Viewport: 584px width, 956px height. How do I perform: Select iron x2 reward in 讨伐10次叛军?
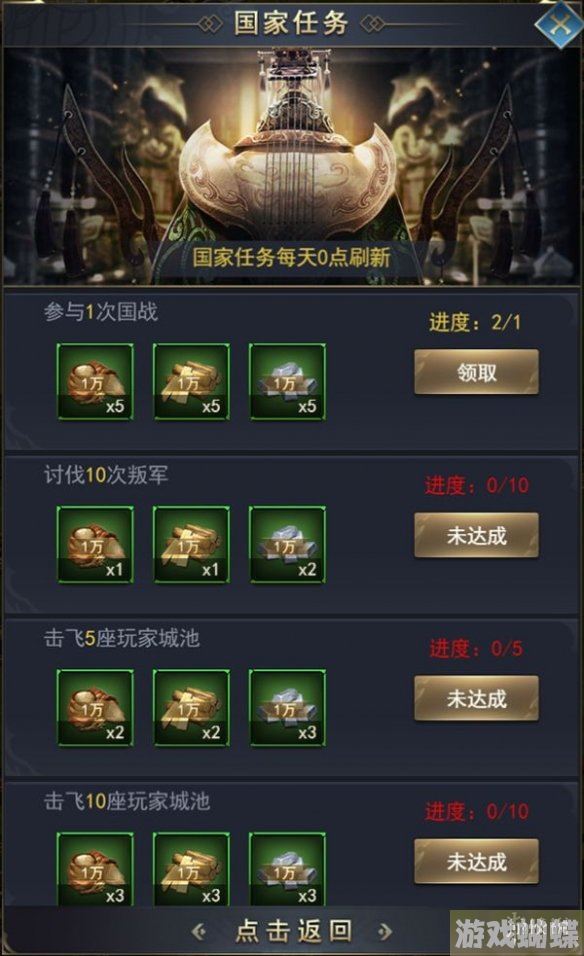[287, 544]
